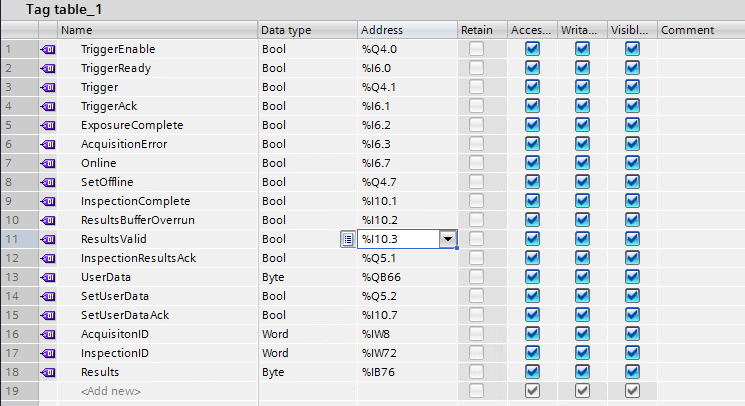Select the tag icon for Results row
745x406 pixels.
pos(48,372)
